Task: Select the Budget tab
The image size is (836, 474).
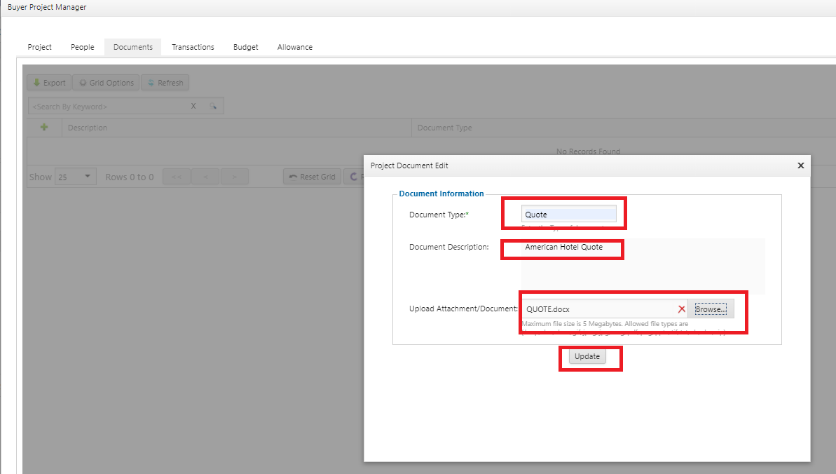Action: [245, 47]
